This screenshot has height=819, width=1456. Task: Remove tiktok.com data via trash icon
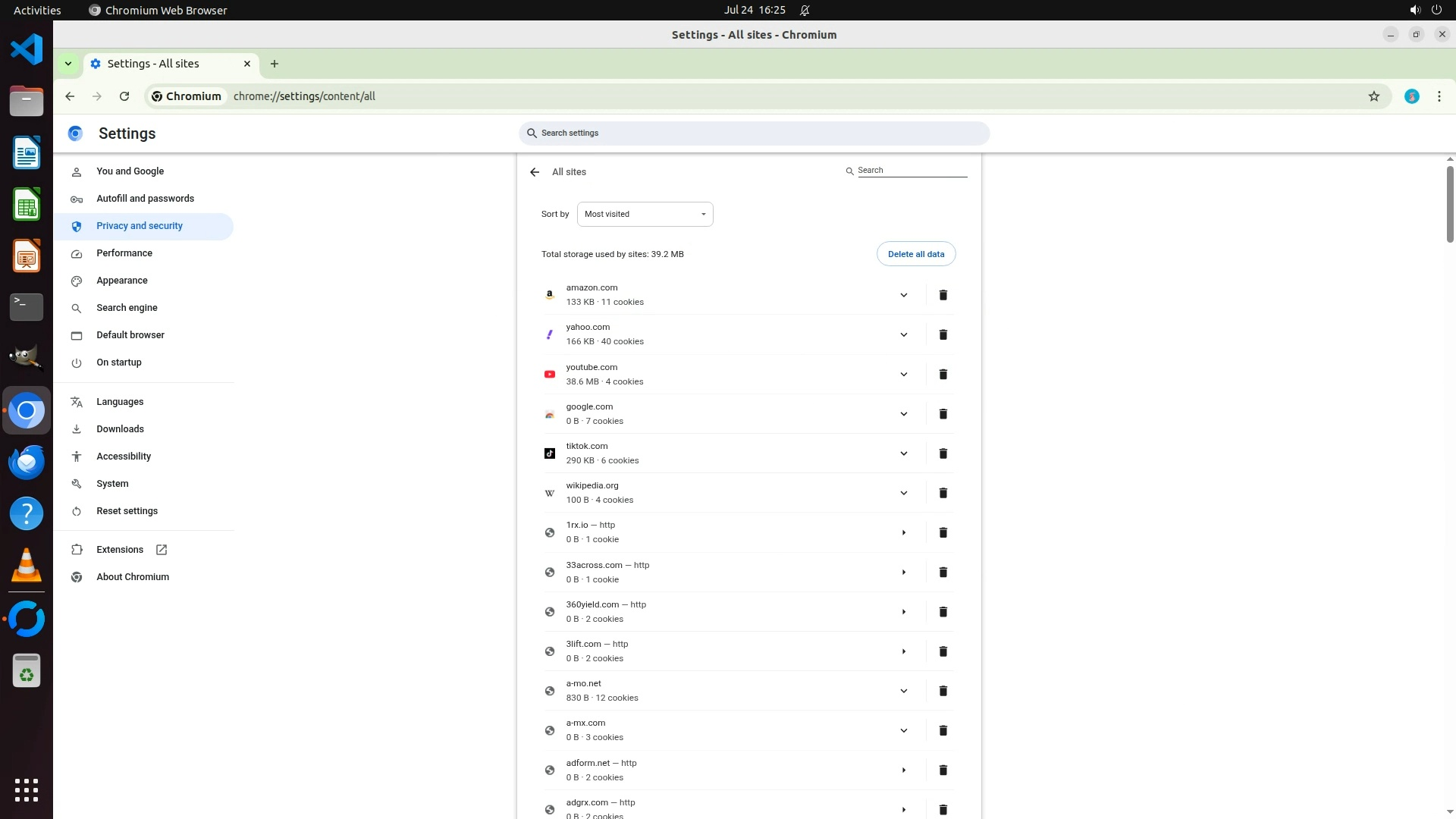pos(943,453)
